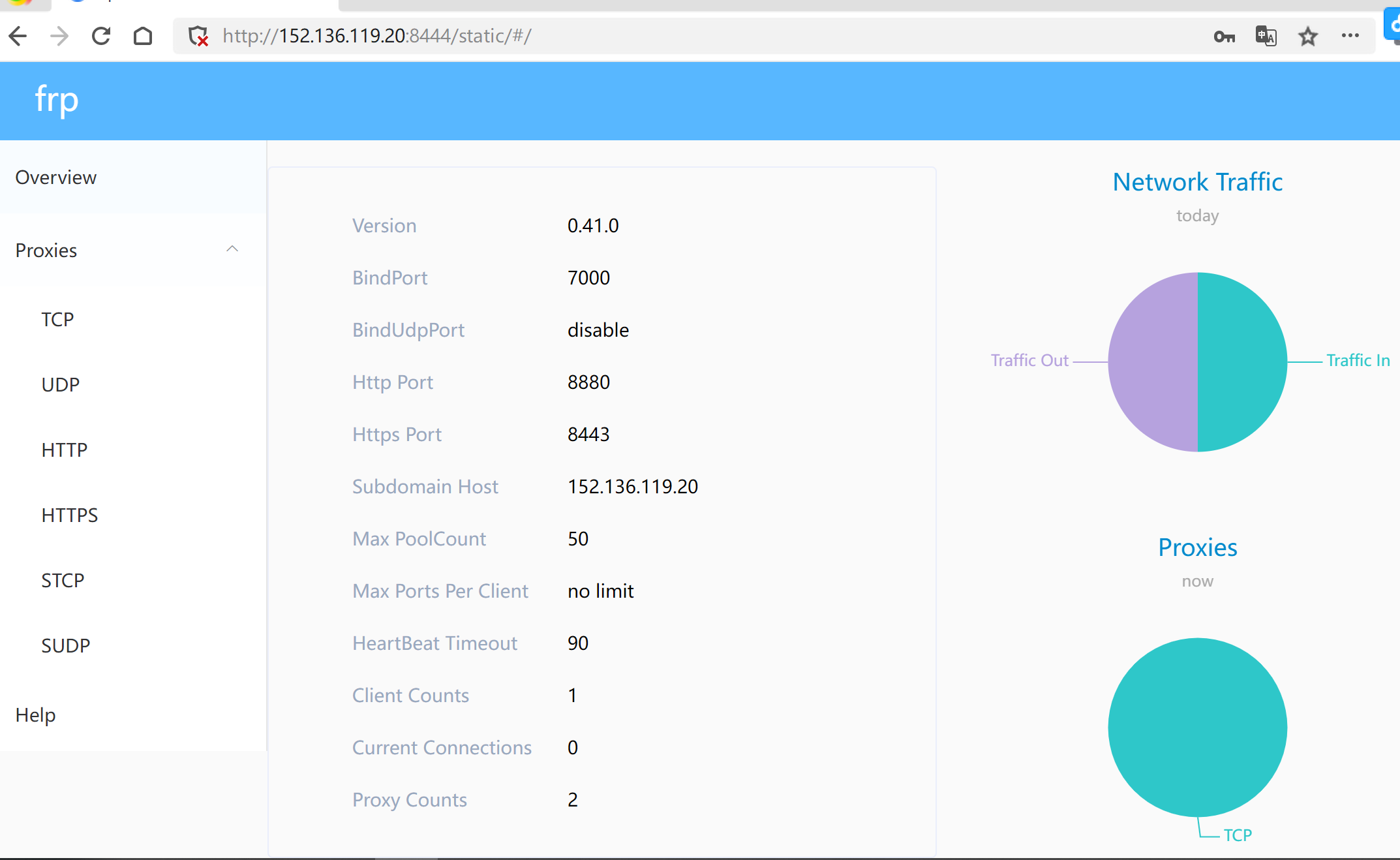This screenshot has height=860, width=1400.
Task: Click the HTTP proxy type icon
Action: coord(63,449)
